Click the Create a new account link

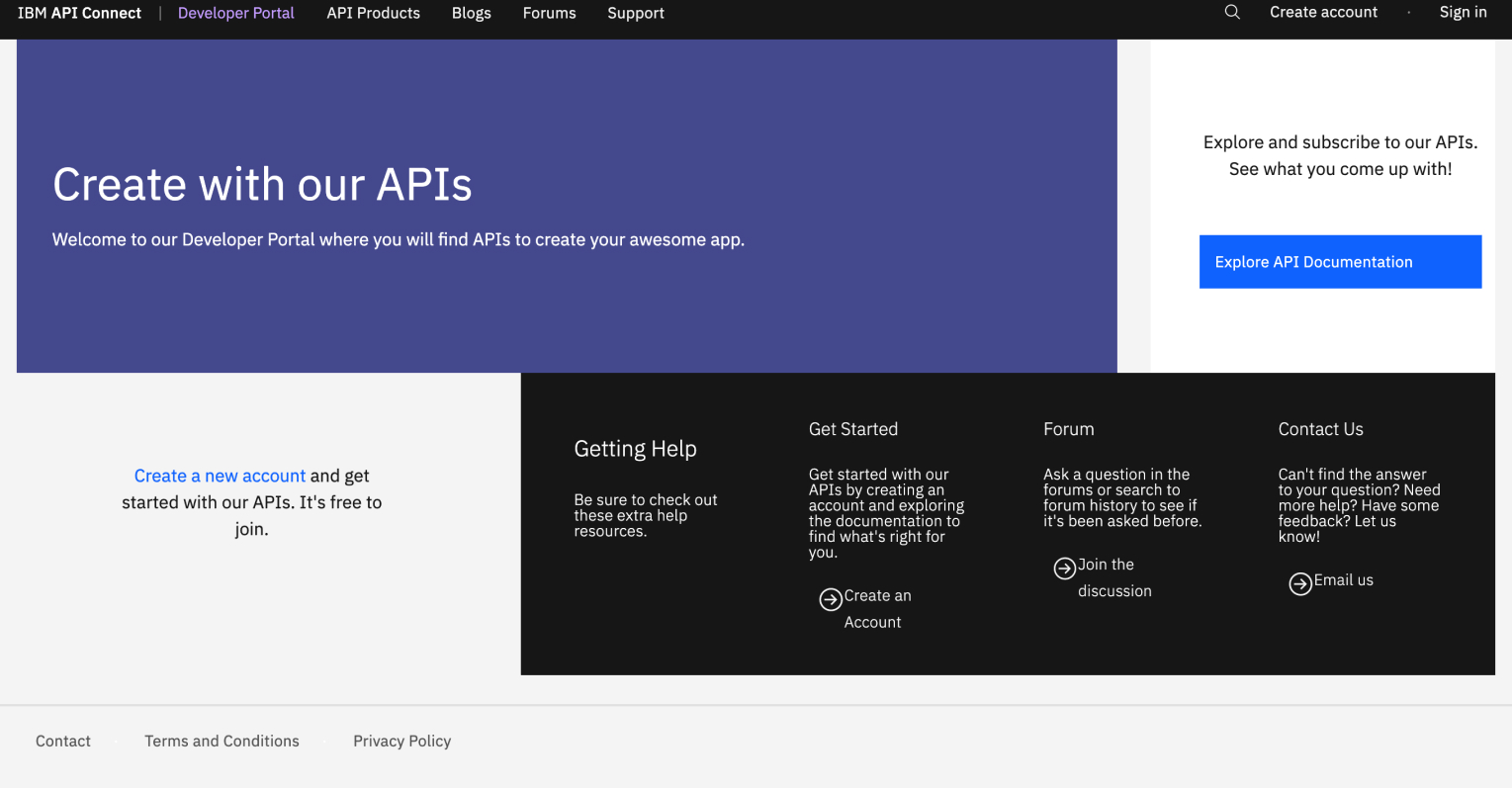220,476
